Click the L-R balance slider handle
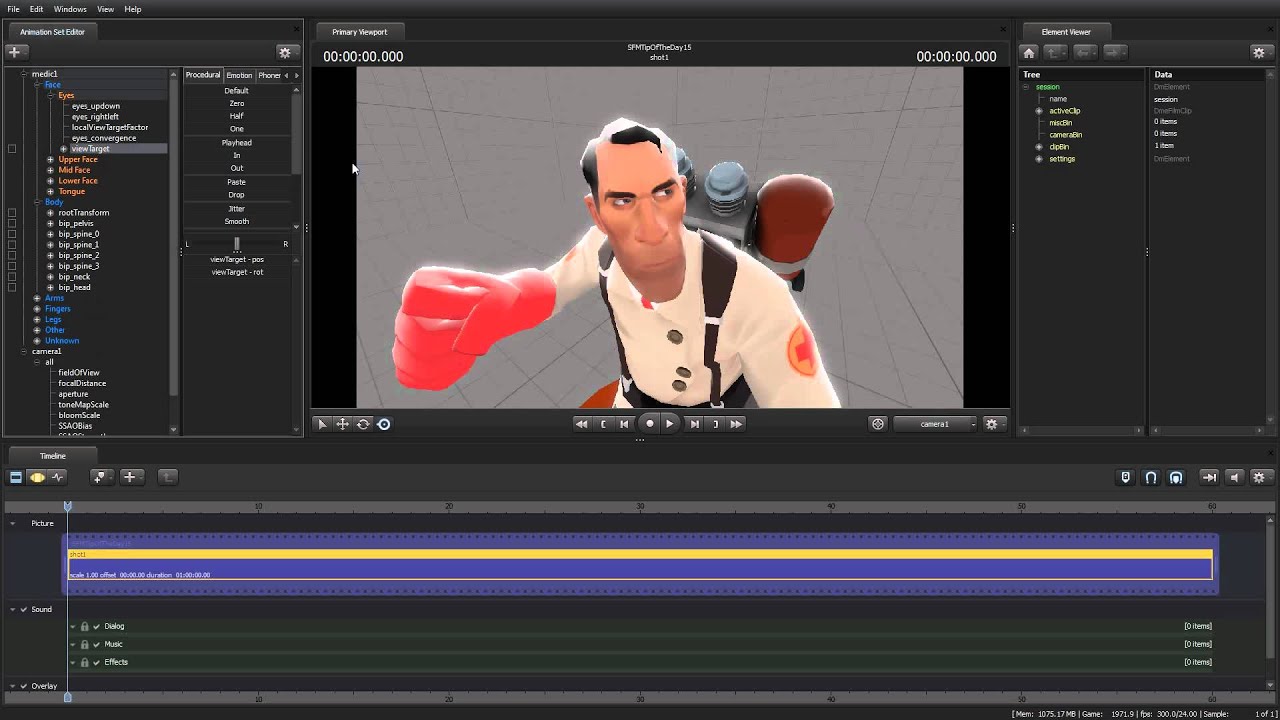 click(x=237, y=244)
